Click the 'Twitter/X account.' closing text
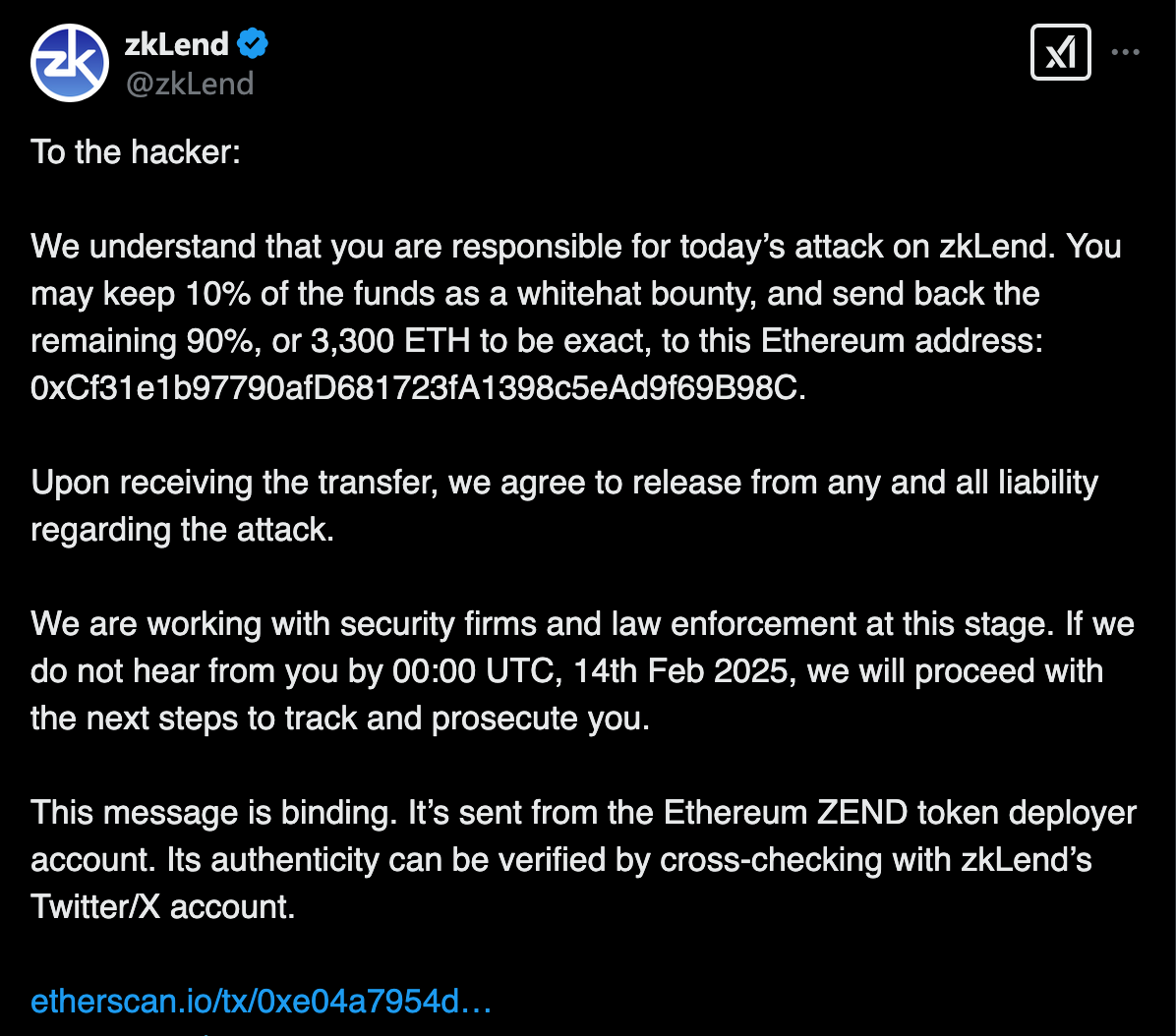This screenshot has height=1036, width=1176. [x=163, y=907]
